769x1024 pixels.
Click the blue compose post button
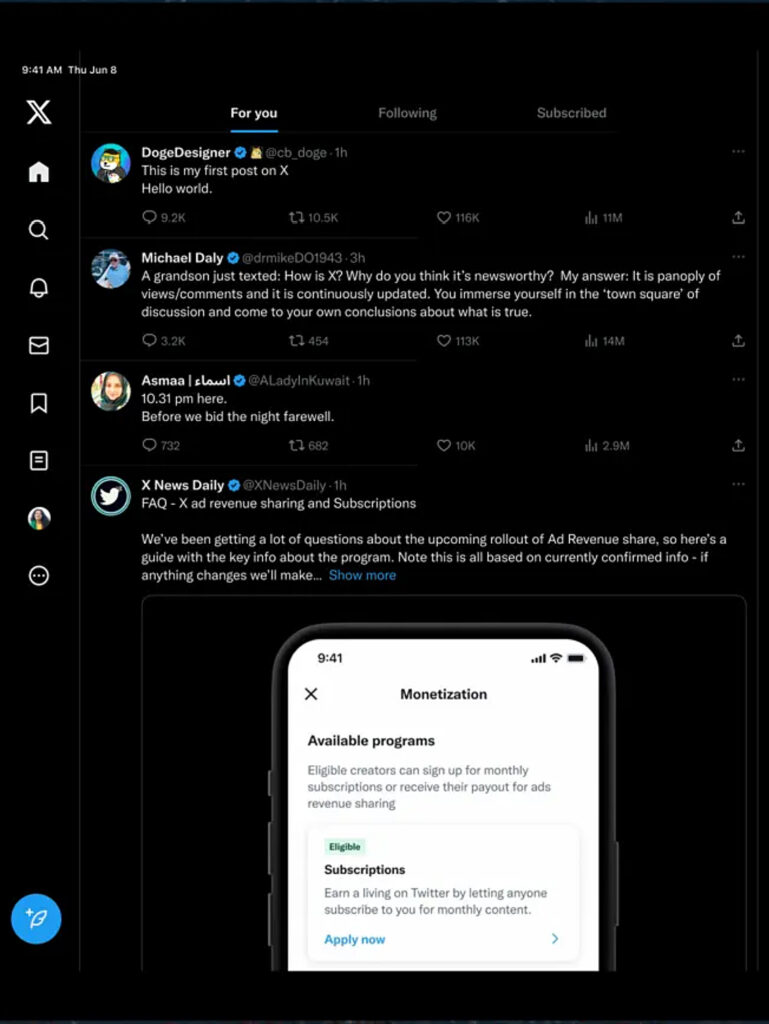pyautogui.click(x=36, y=918)
